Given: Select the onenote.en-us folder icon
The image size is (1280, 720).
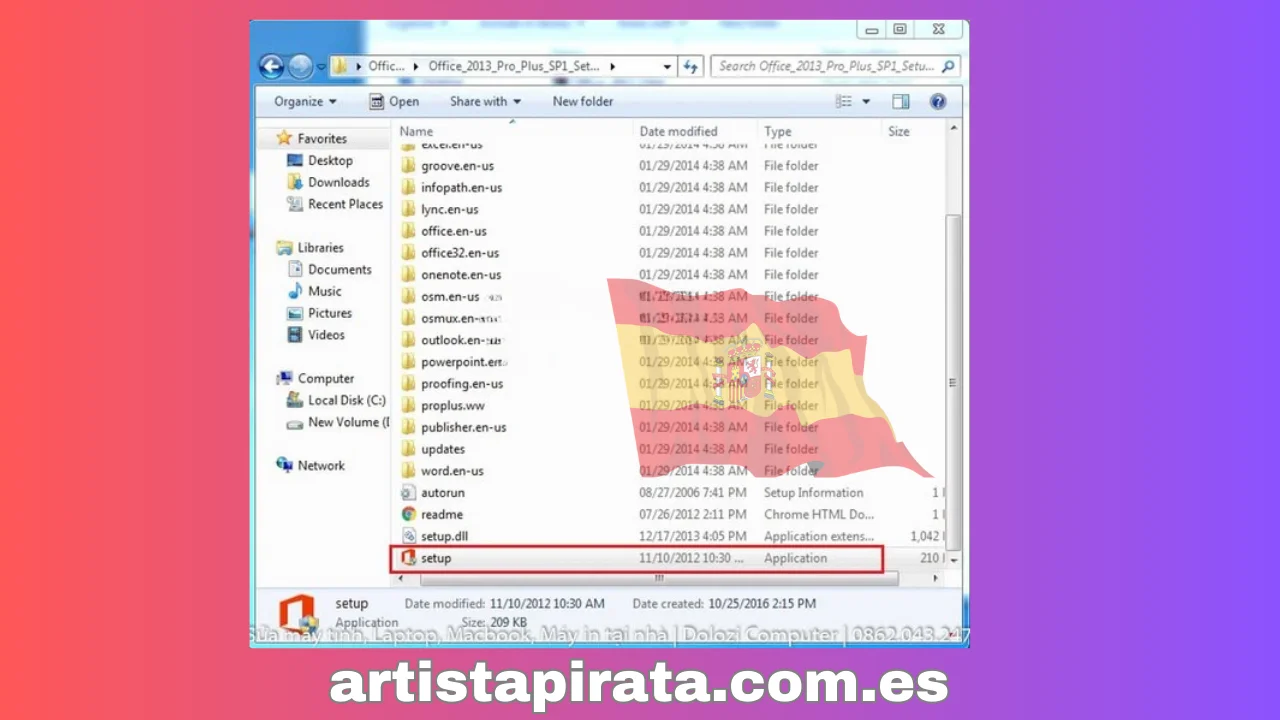Looking at the screenshot, I should click(408, 275).
